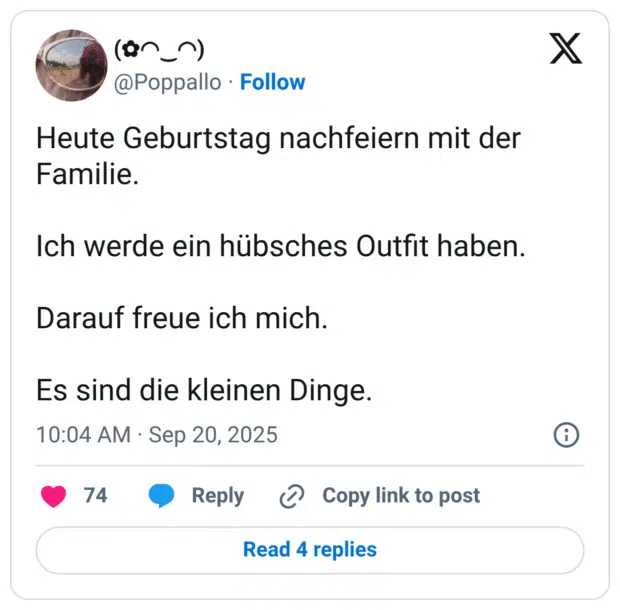Like the post with the heart icon

tap(52, 495)
